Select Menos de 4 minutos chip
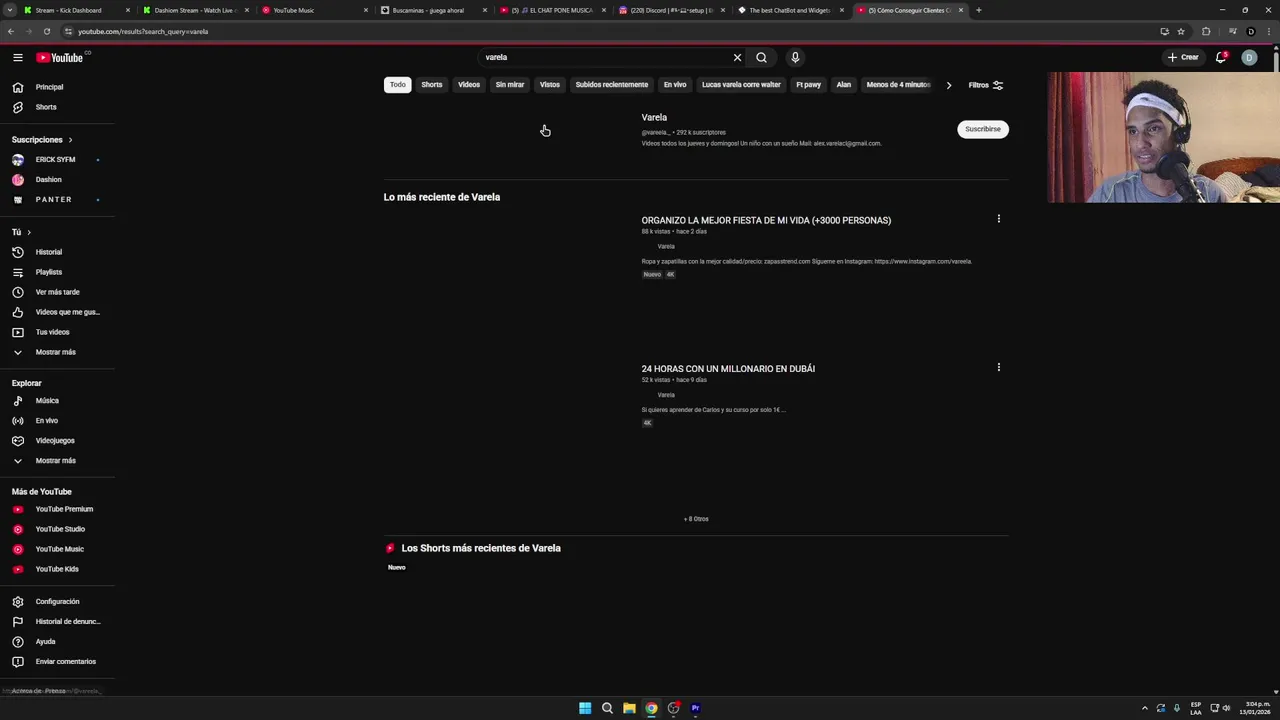Image resolution: width=1280 pixels, height=720 pixels. [898, 85]
